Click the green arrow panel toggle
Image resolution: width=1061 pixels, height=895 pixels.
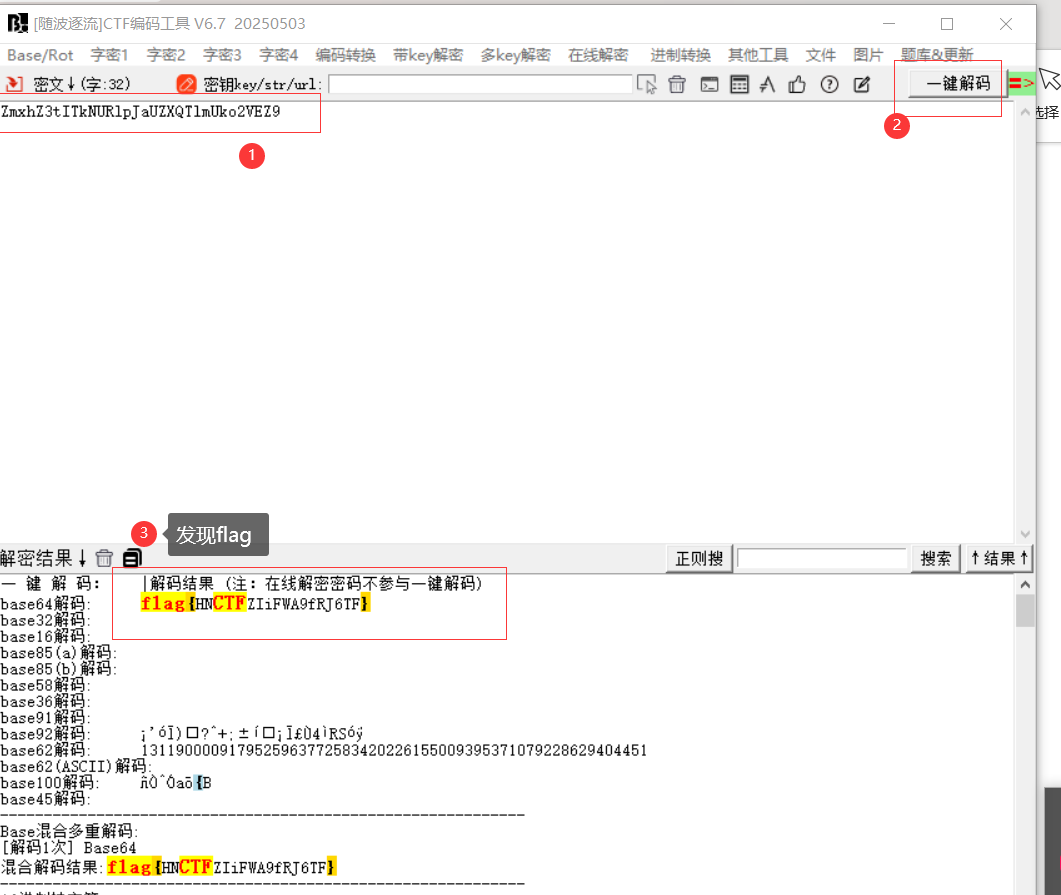pos(1022,83)
